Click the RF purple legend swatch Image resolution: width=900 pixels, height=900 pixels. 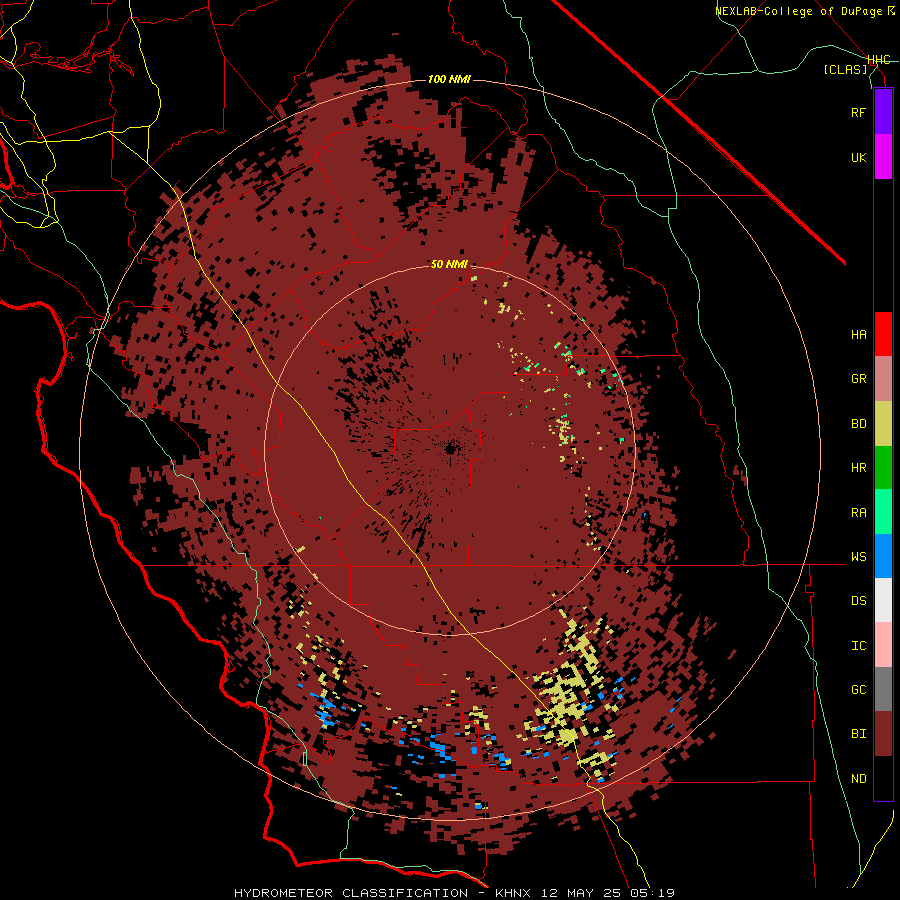pos(883,112)
